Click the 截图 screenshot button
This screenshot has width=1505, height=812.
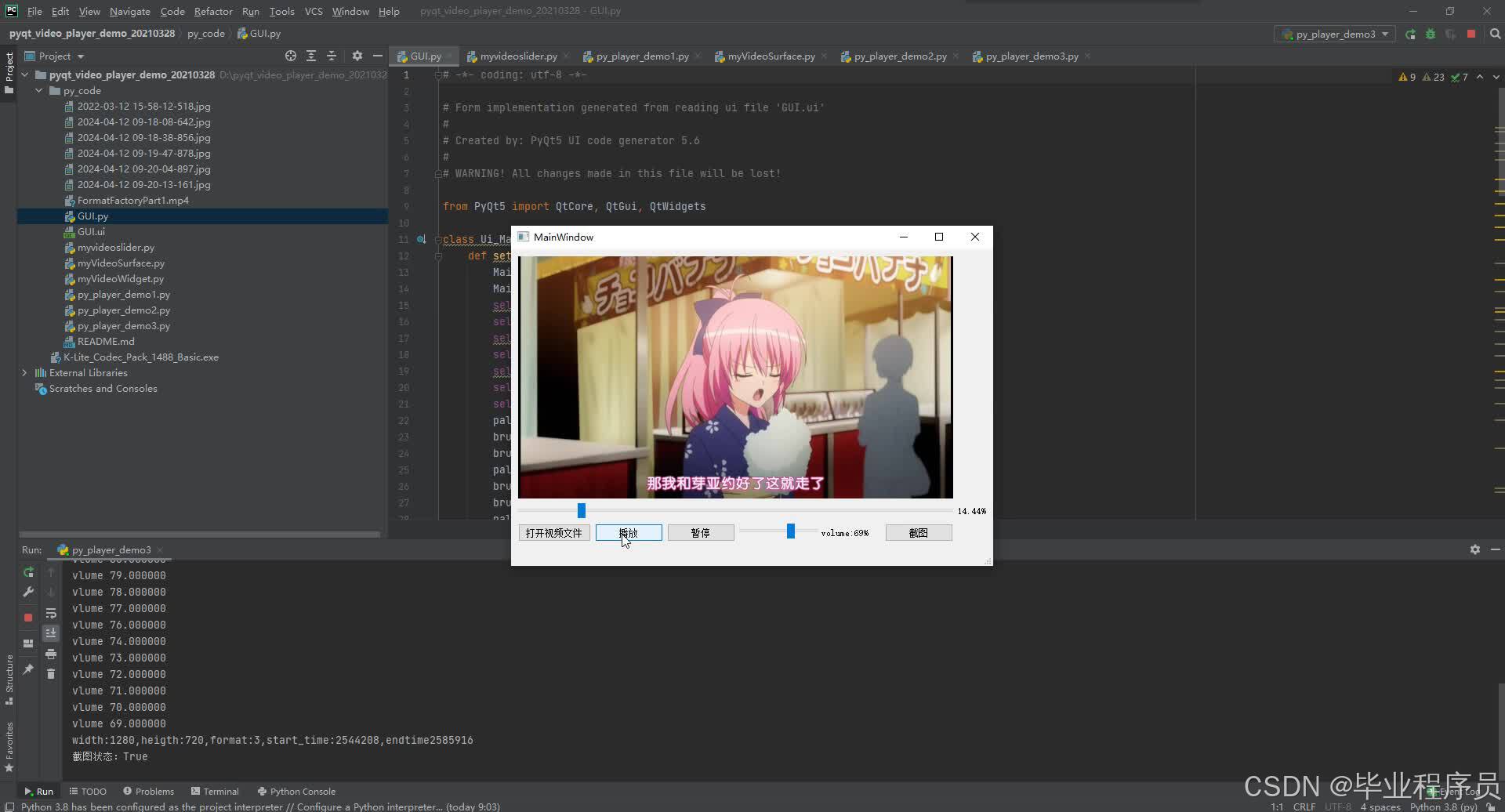[x=919, y=533]
